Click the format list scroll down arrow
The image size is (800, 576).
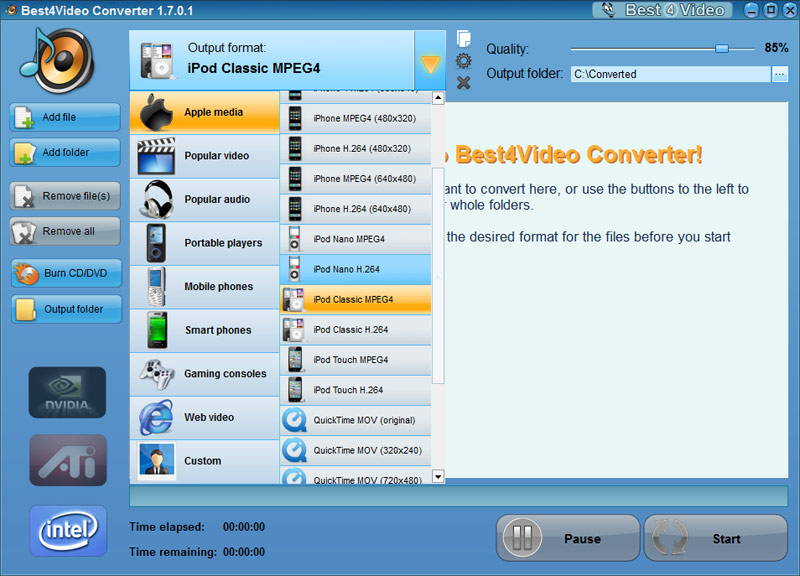point(438,477)
